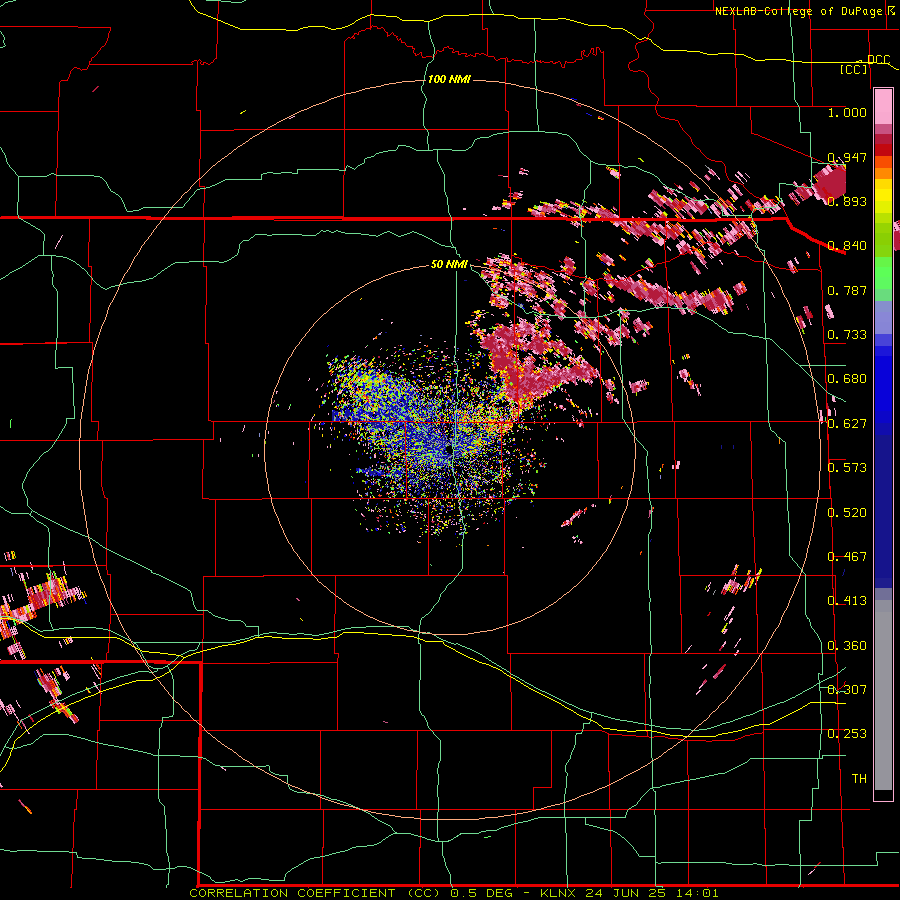
Task: Click the 0.787 scale value
Action: pyautogui.click(x=847, y=290)
